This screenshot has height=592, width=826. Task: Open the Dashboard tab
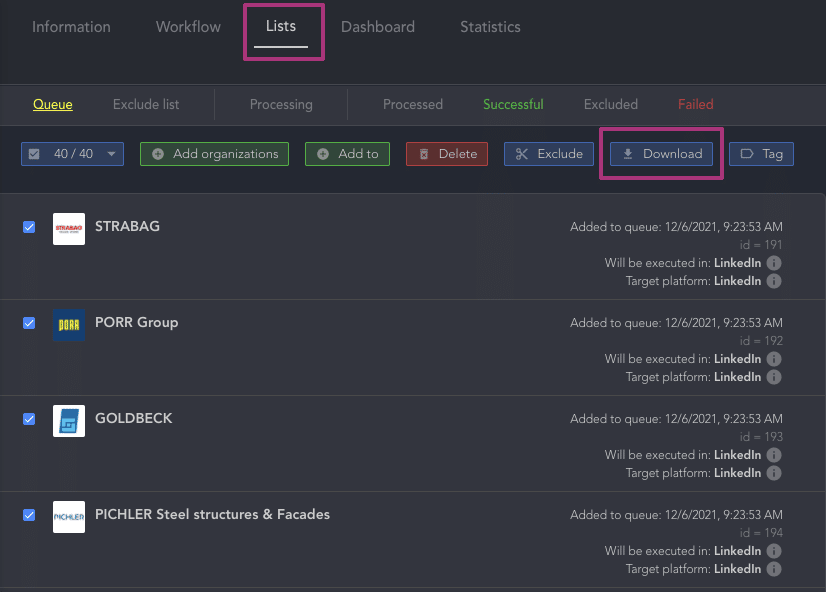(378, 27)
